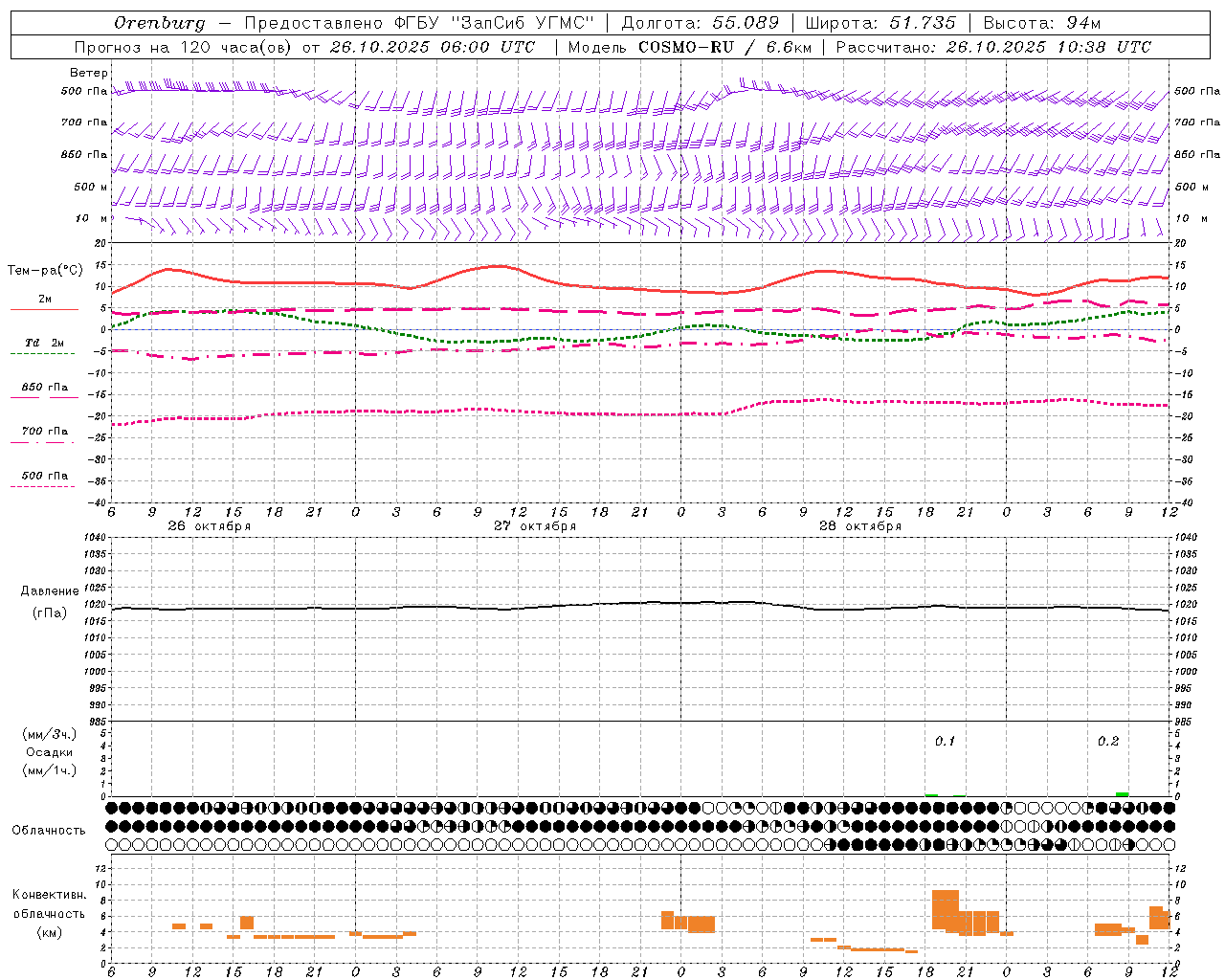Click the Осадки panel label
This screenshot has width=1225, height=980.
click(50, 752)
